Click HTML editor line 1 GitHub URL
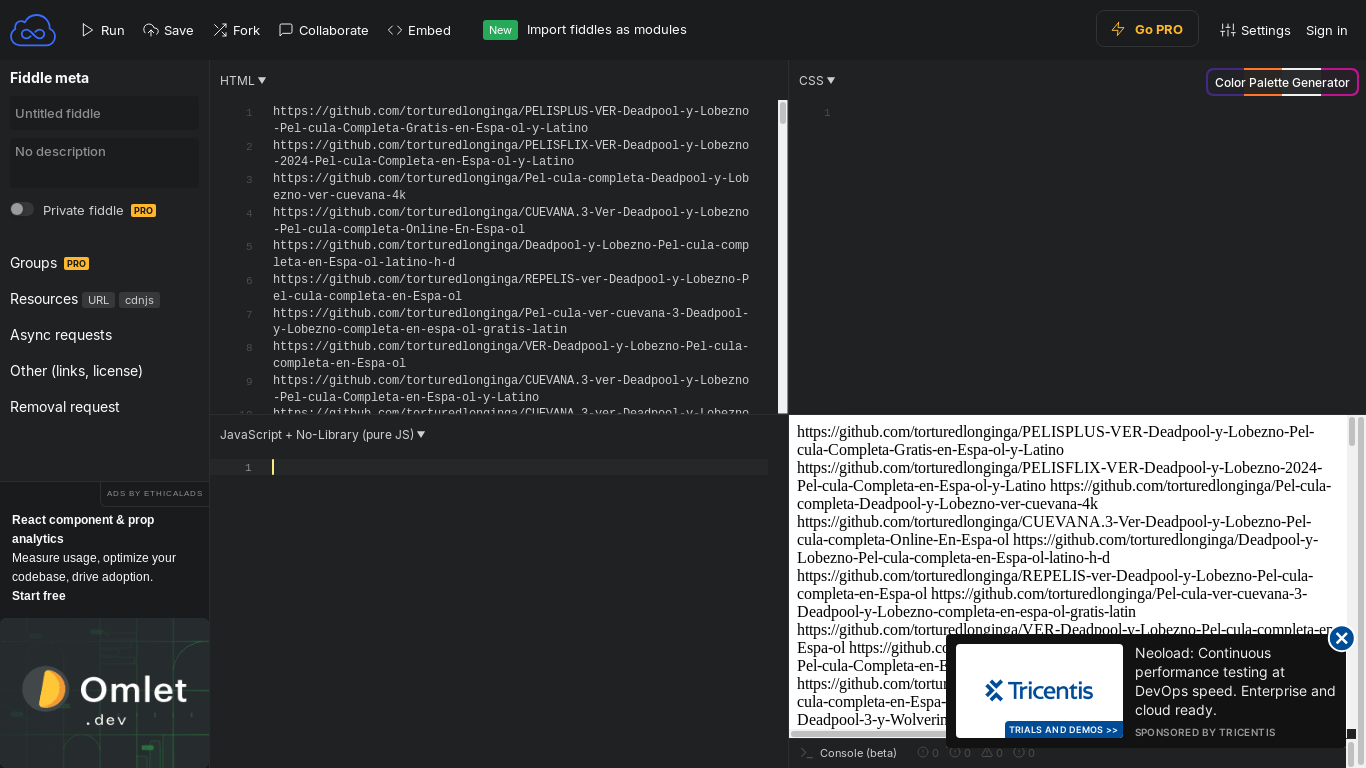This screenshot has height=768, width=1366. coord(510,120)
